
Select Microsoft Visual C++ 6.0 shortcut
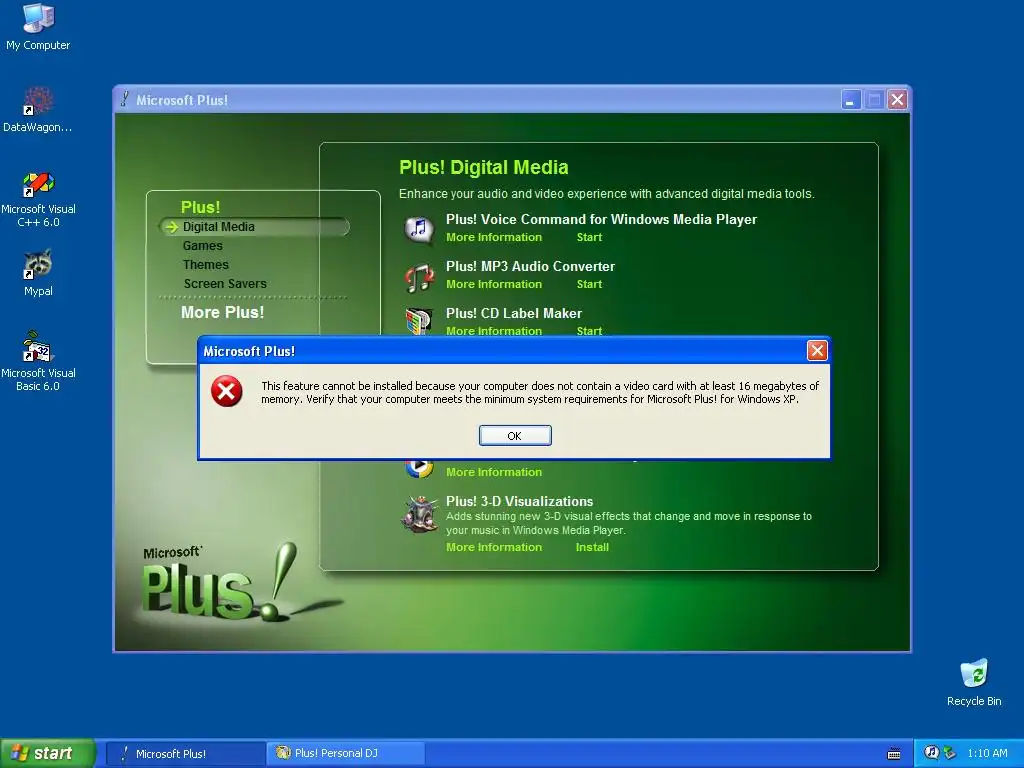38,199
